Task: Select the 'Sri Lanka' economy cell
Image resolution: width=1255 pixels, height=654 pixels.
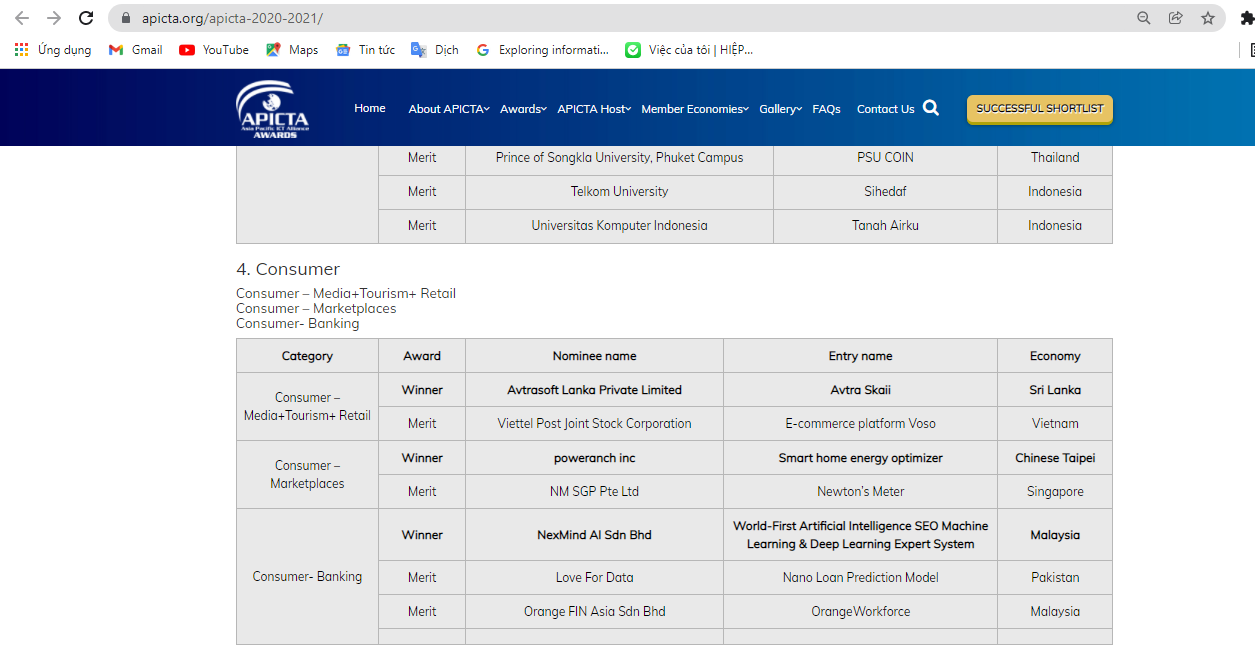Action: click(1055, 390)
